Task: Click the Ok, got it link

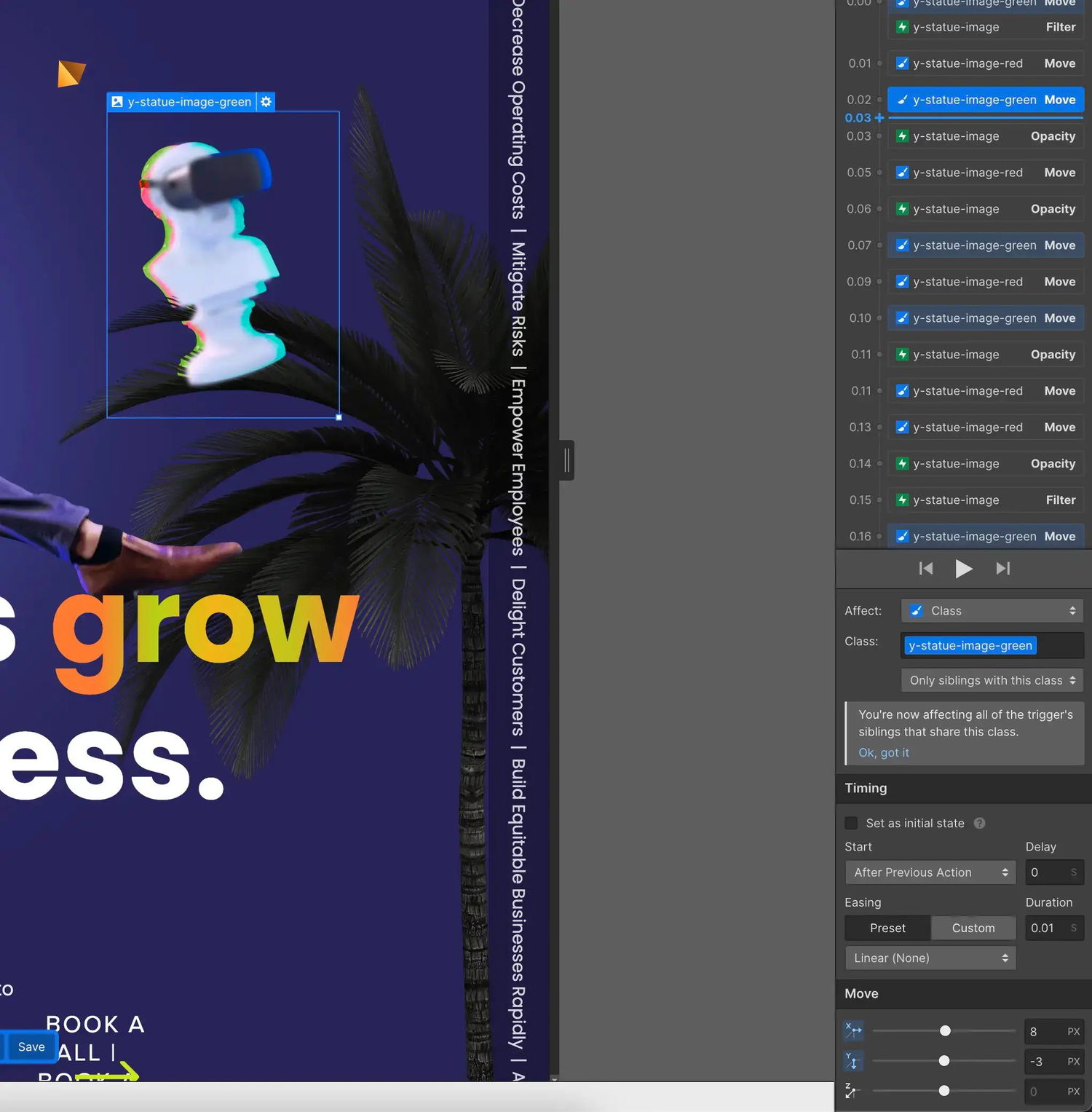Action: [883, 752]
